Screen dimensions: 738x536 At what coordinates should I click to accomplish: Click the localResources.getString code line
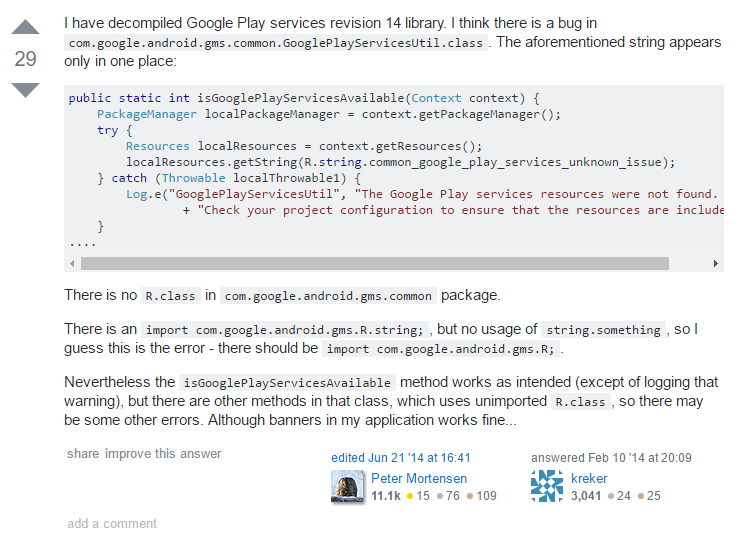(401, 162)
